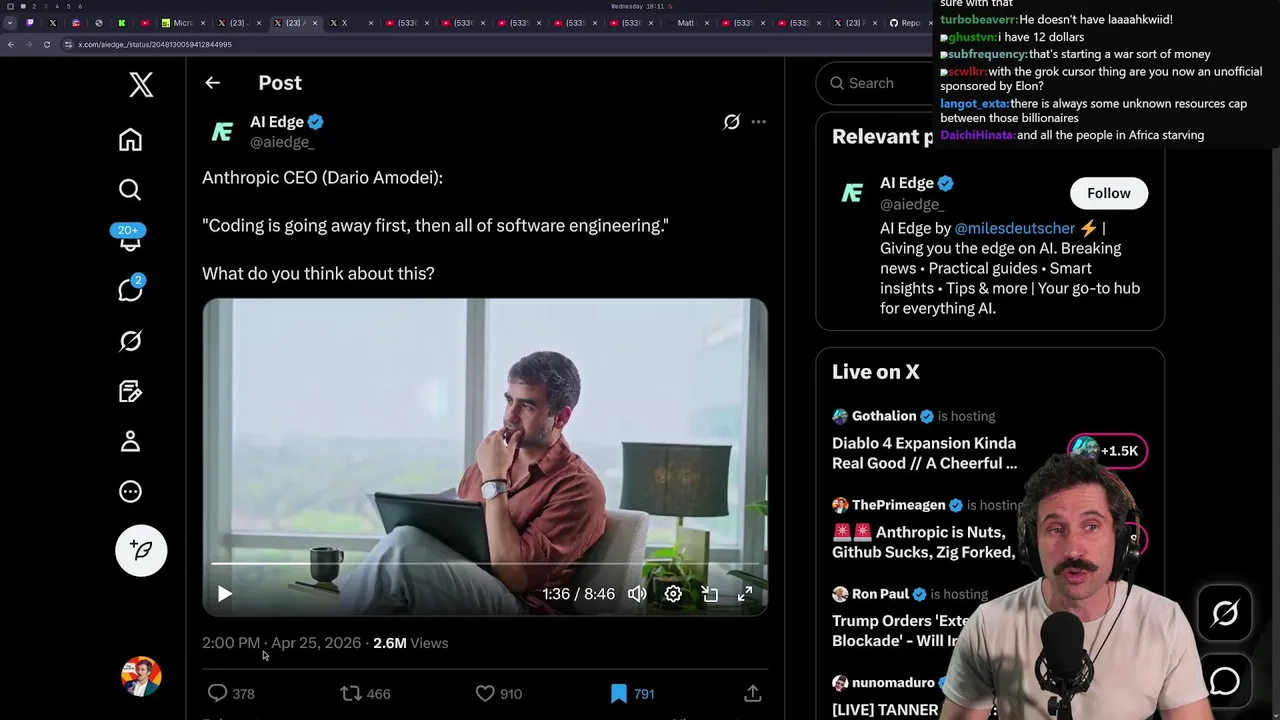This screenshot has width=1280, height=720.
Task: Open floating messages chat button
Action: pyautogui.click(x=1225, y=681)
